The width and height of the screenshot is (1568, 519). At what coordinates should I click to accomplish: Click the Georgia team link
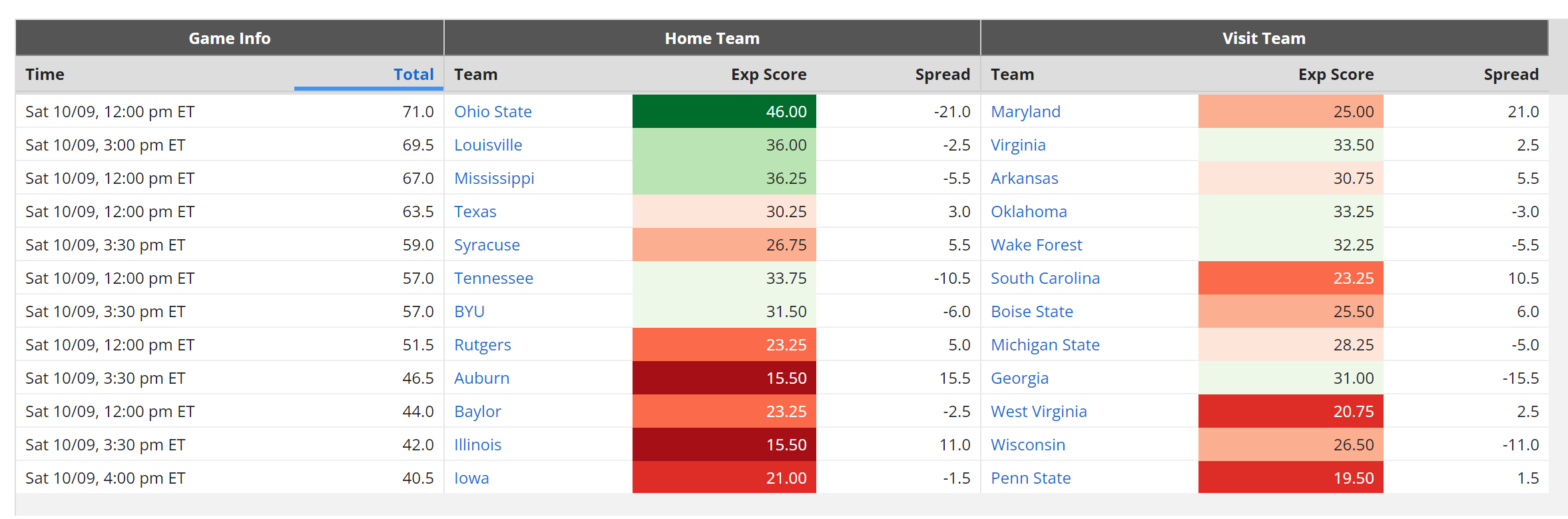pyautogui.click(x=1019, y=378)
